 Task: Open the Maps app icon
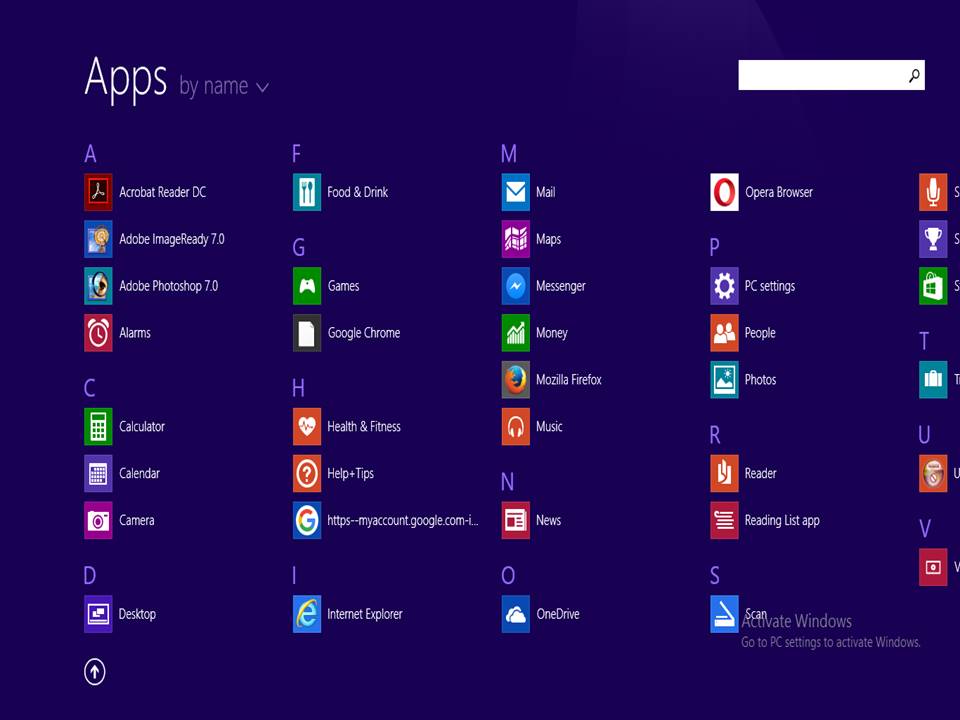[516, 239]
